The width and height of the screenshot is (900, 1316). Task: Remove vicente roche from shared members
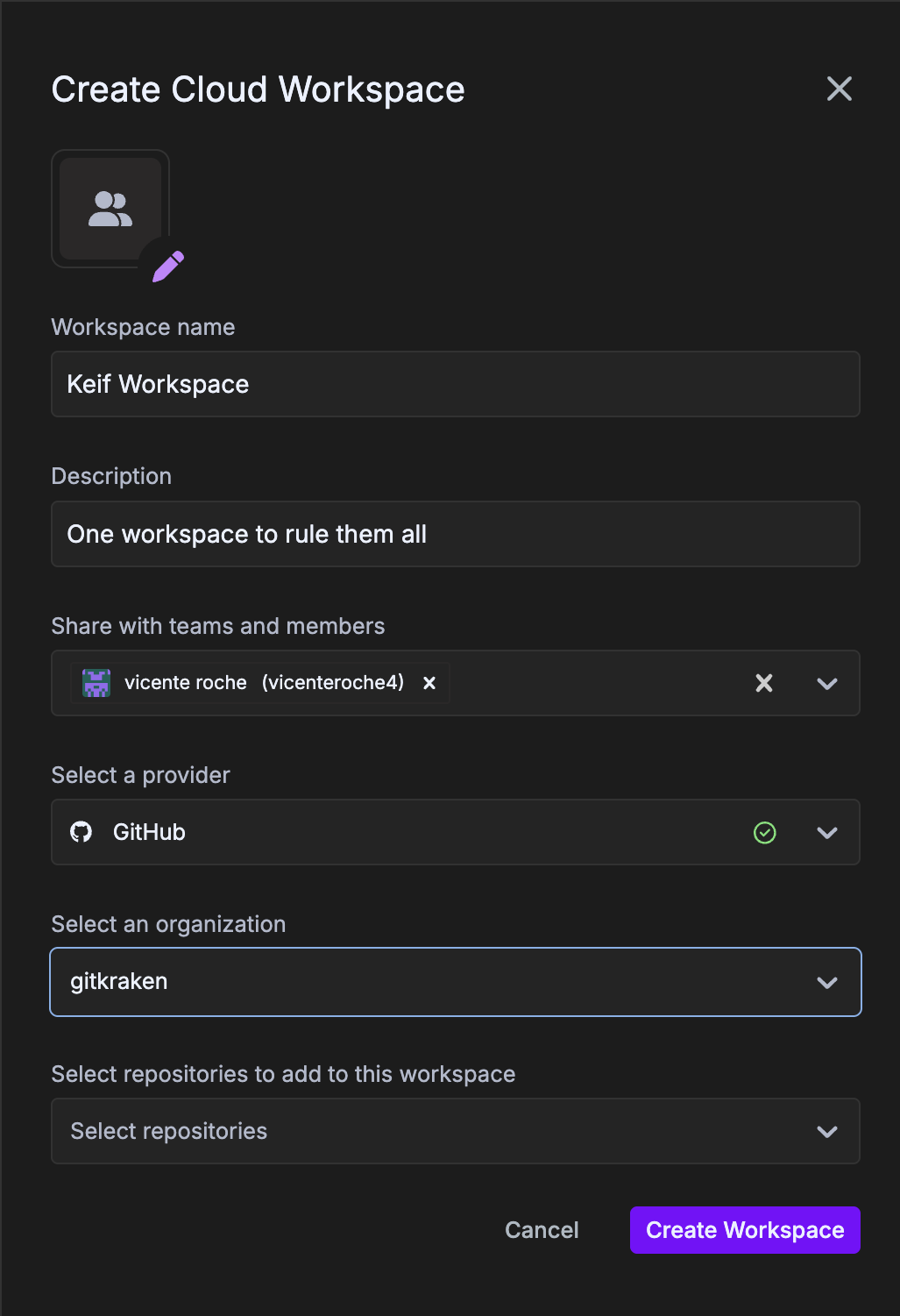(429, 683)
